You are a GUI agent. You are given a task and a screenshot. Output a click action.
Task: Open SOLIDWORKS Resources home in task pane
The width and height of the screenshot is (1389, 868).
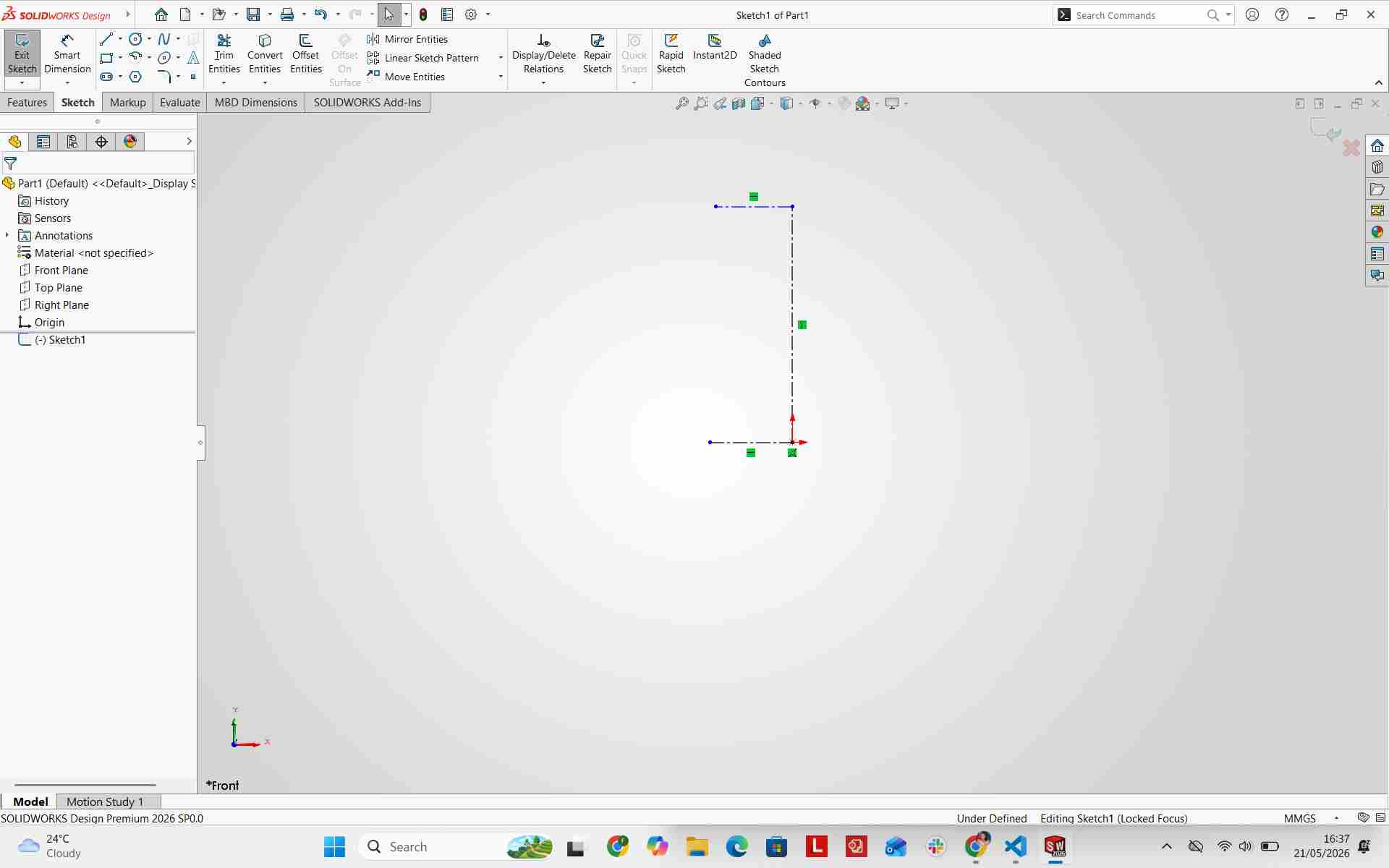point(1377,145)
